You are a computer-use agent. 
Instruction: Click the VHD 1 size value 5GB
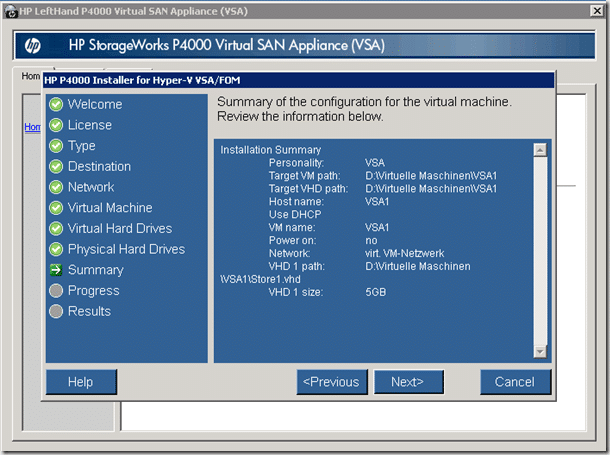[376, 292]
